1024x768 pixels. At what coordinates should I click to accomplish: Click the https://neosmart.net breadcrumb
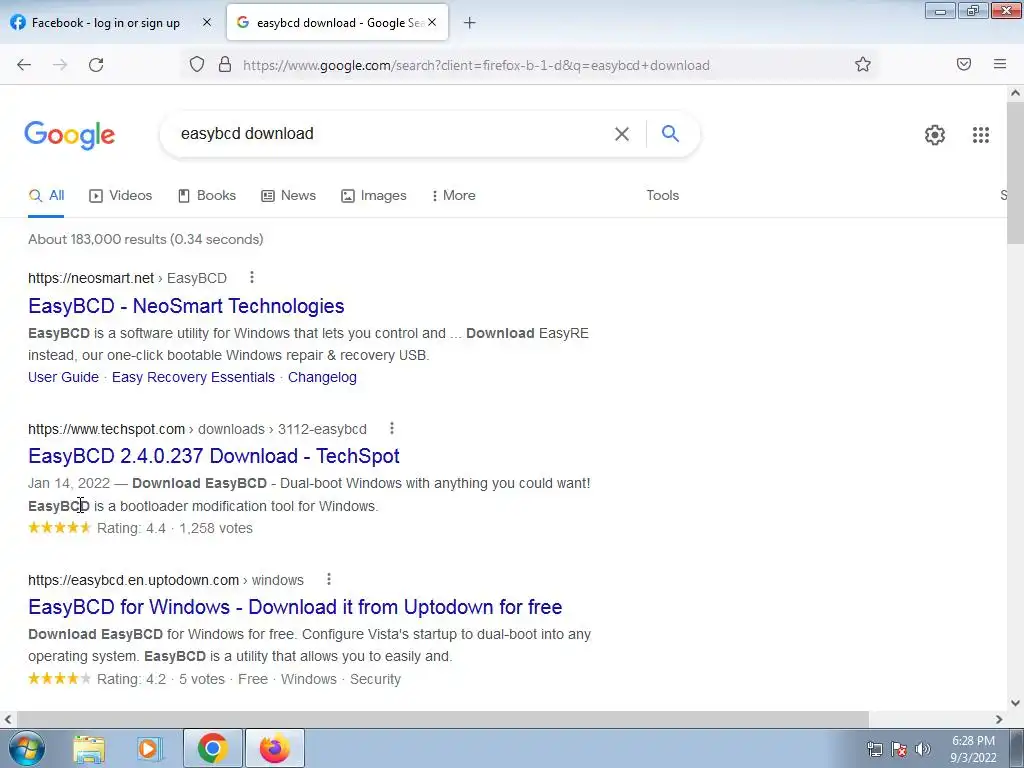[91, 278]
